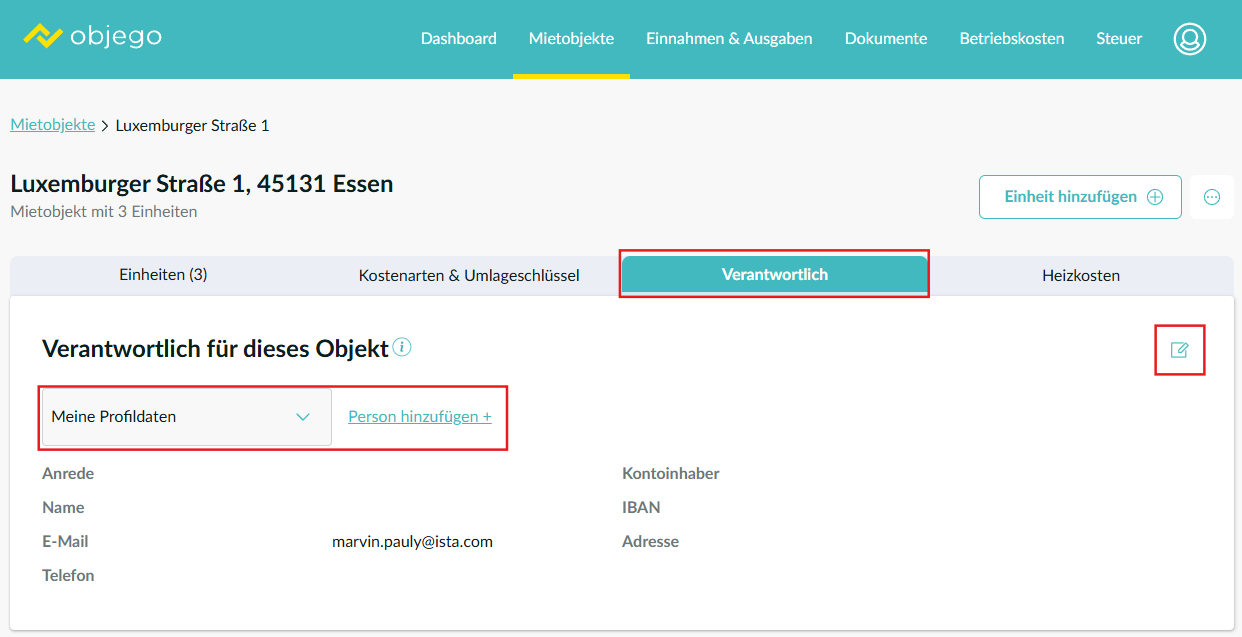The width and height of the screenshot is (1242, 637).
Task: Select the Verantwortlich tab
Action: pos(774,275)
